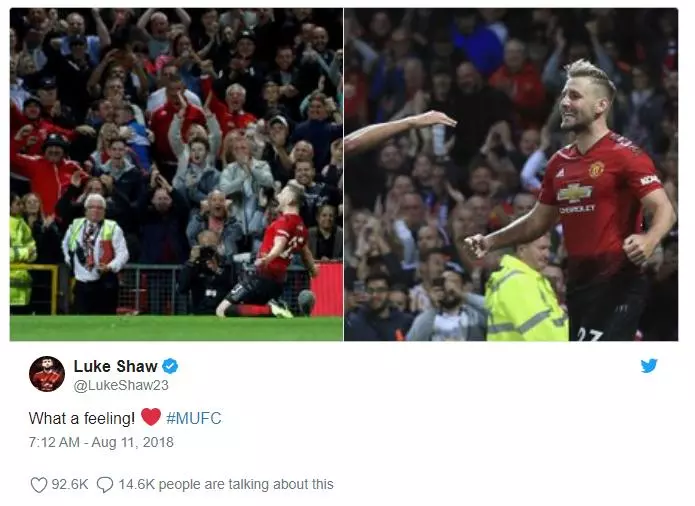Like the tweet with the heart outline icon
This screenshot has width=695, height=506.
[x=39, y=485]
